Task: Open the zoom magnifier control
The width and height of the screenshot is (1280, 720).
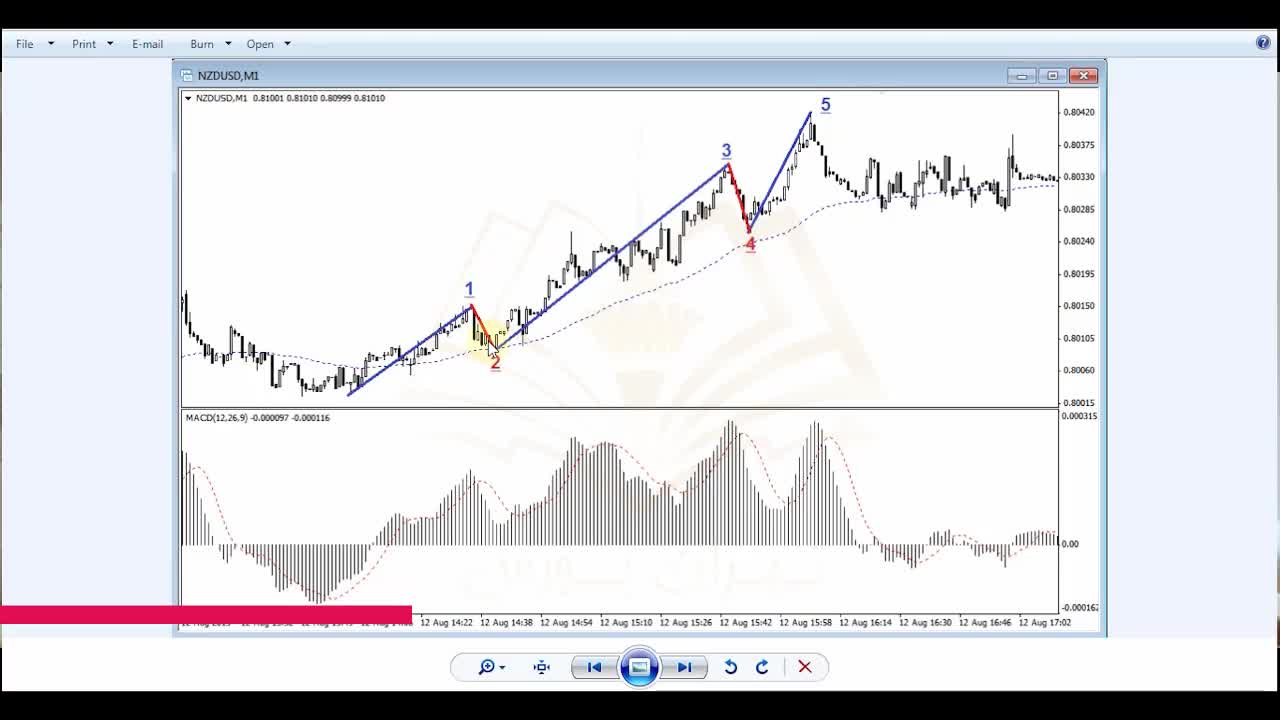Action: [489, 667]
